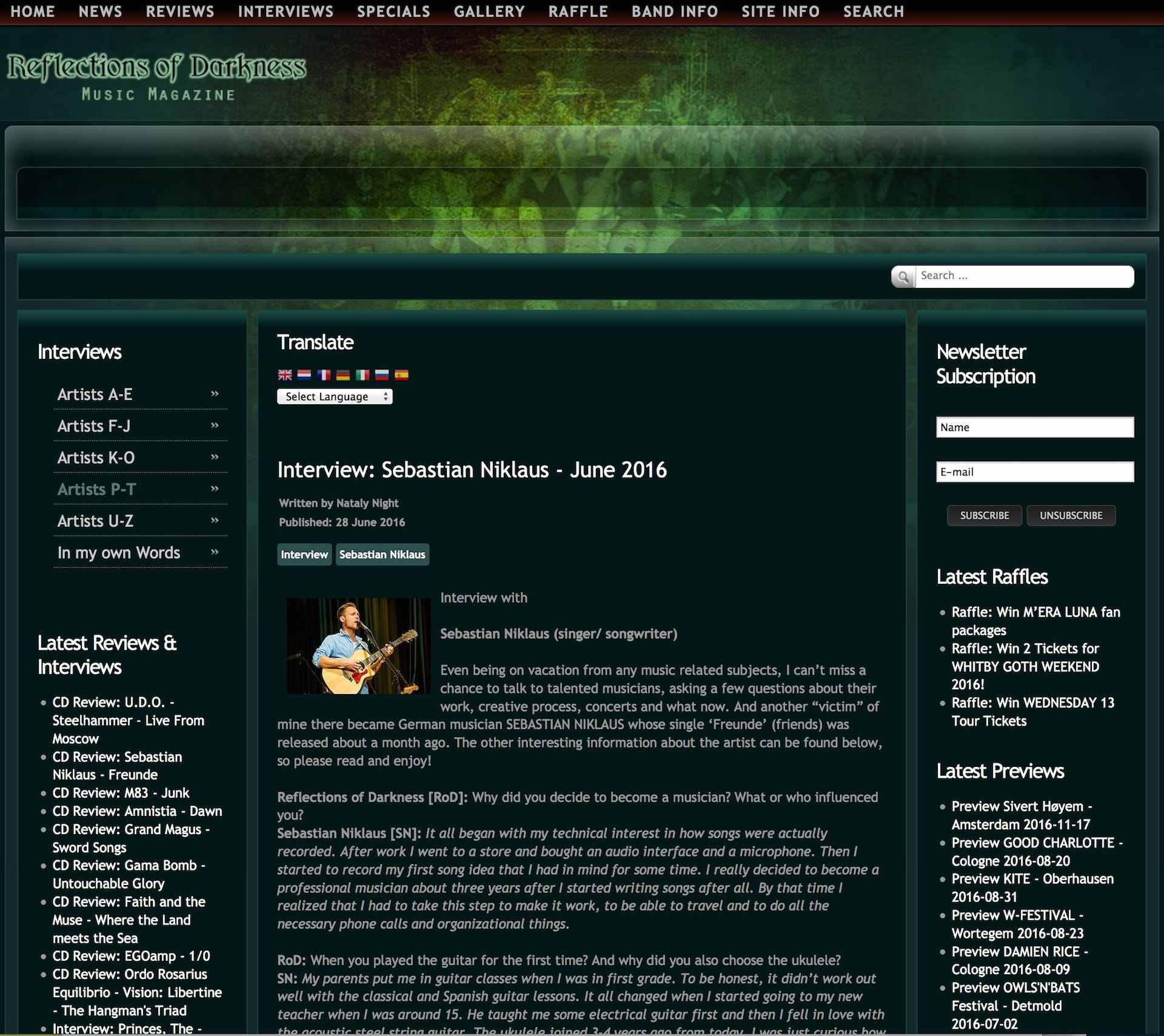Click the French flag translate icon
1164x1036 pixels.
(x=324, y=375)
